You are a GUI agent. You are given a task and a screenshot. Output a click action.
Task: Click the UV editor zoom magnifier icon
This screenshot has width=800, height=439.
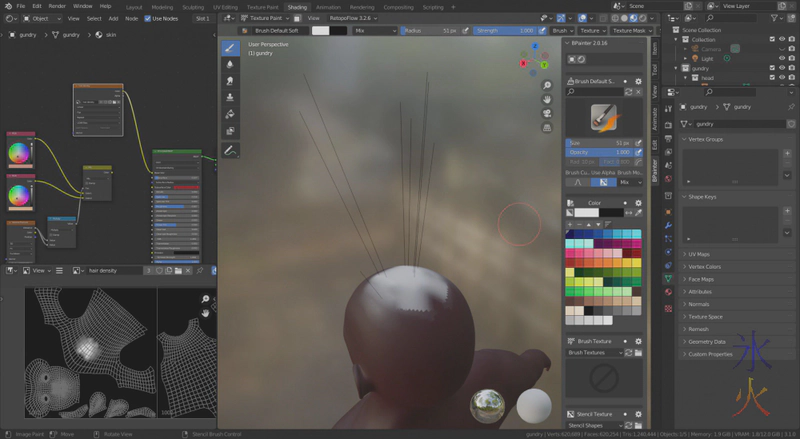pyautogui.click(x=205, y=299)
